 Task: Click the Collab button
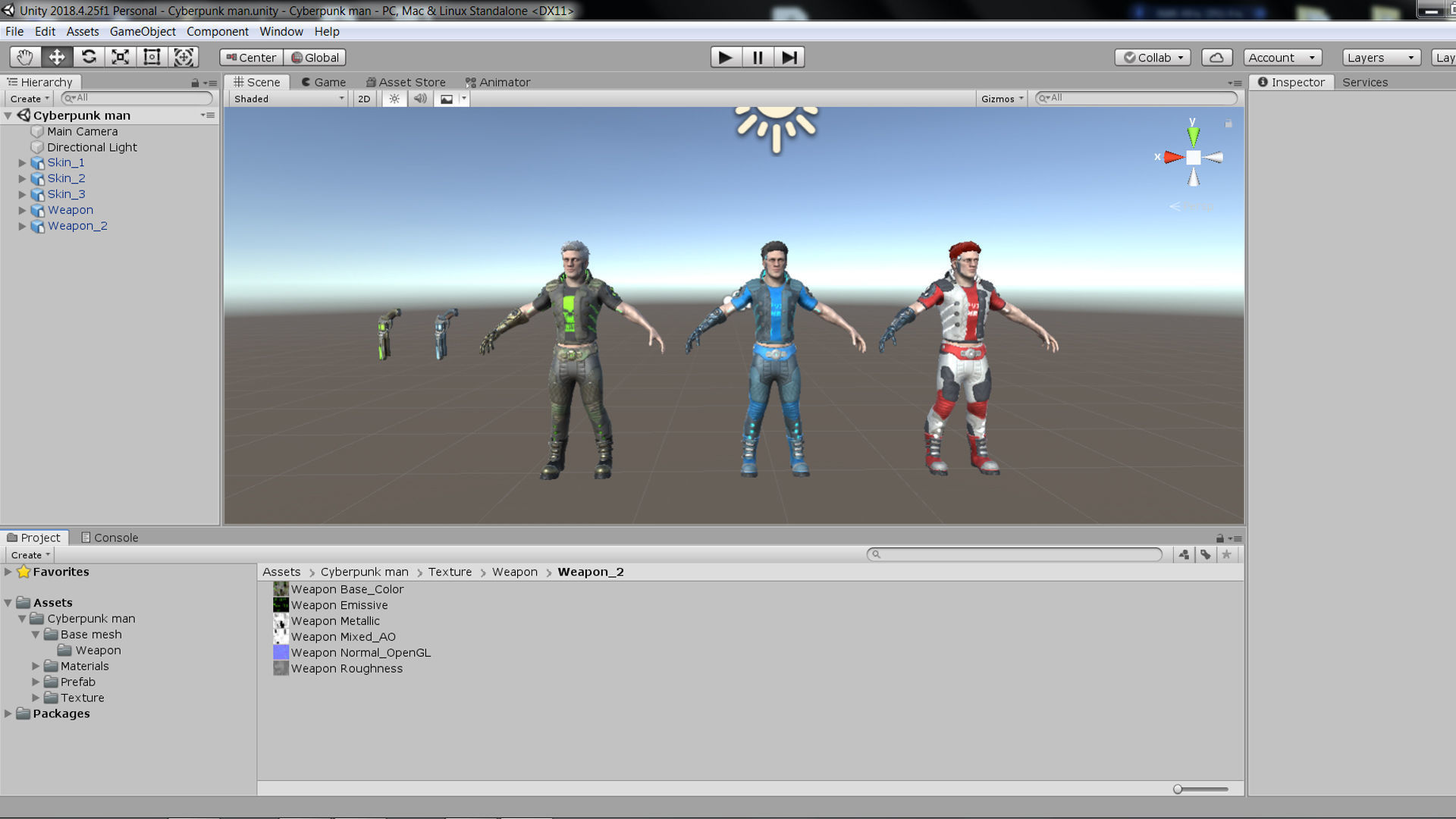[x=1153, y=58]
